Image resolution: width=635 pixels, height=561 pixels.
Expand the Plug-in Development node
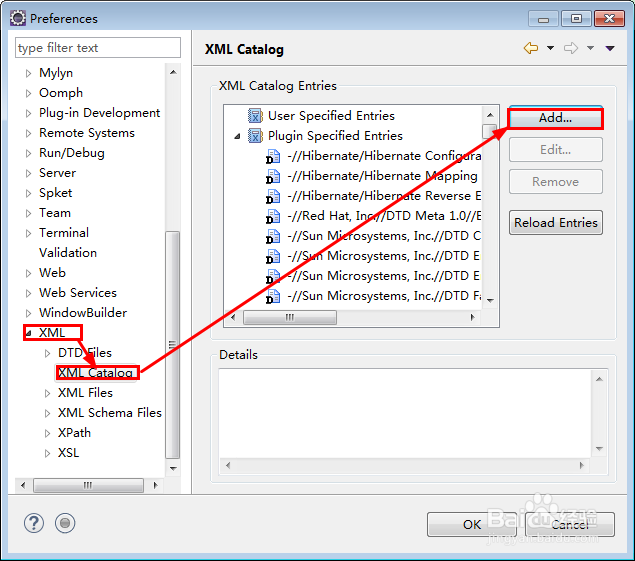coord(28,113)
